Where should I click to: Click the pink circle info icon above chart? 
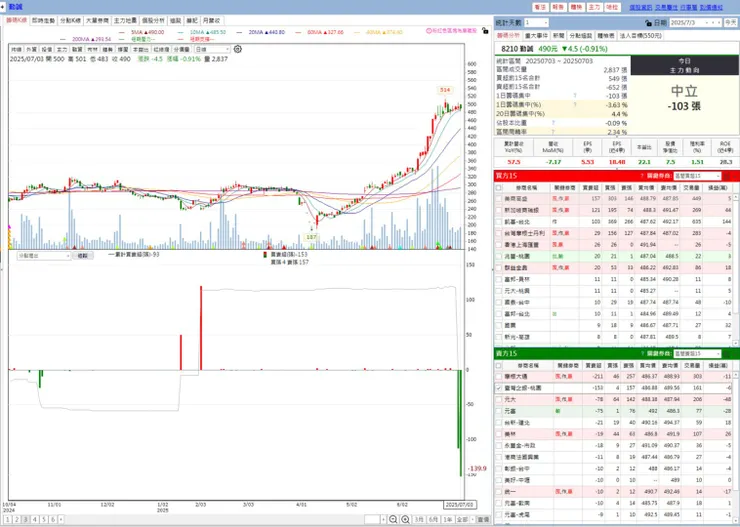coord(429,31)
